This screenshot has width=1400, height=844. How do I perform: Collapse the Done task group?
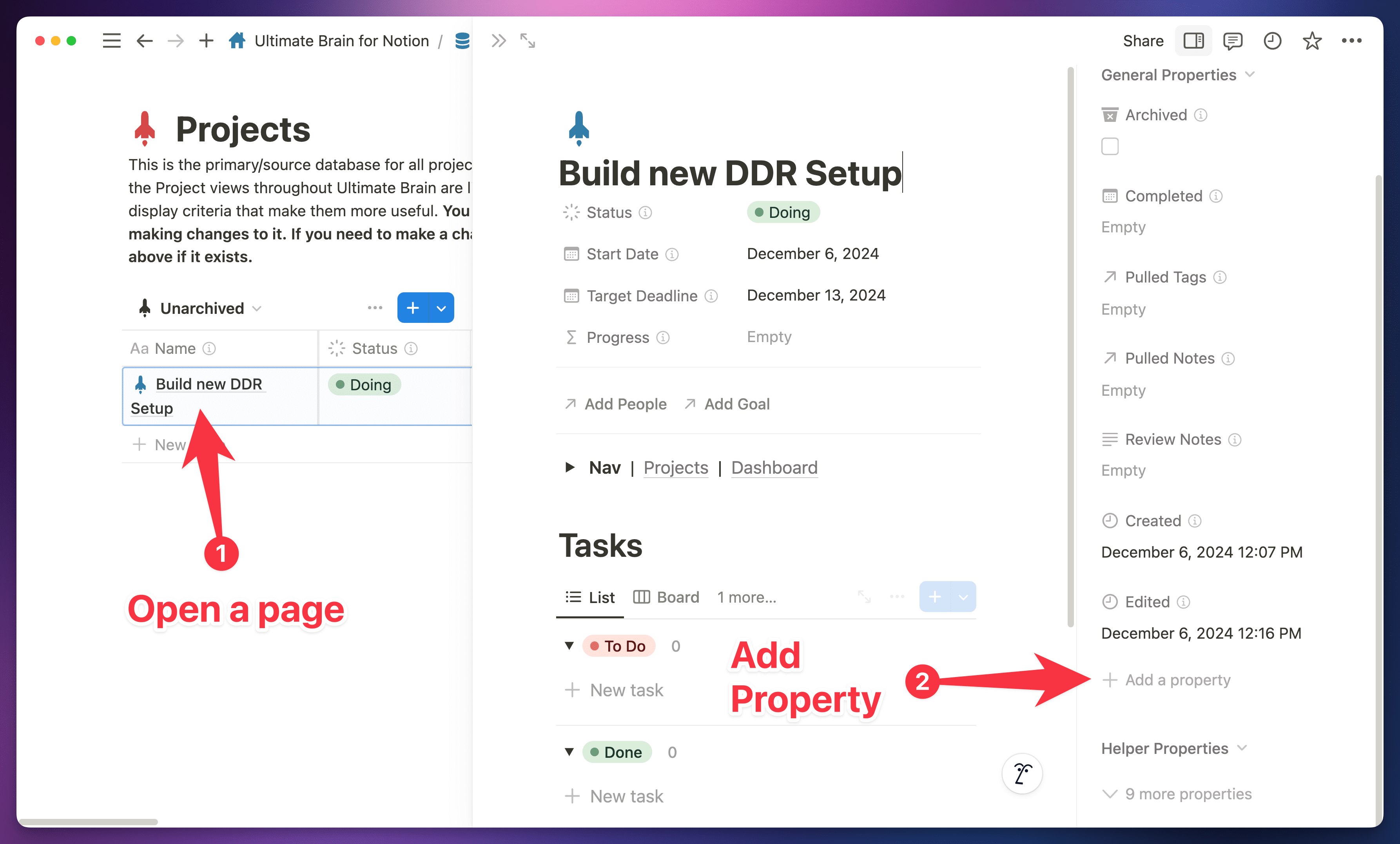coord(569,752)
